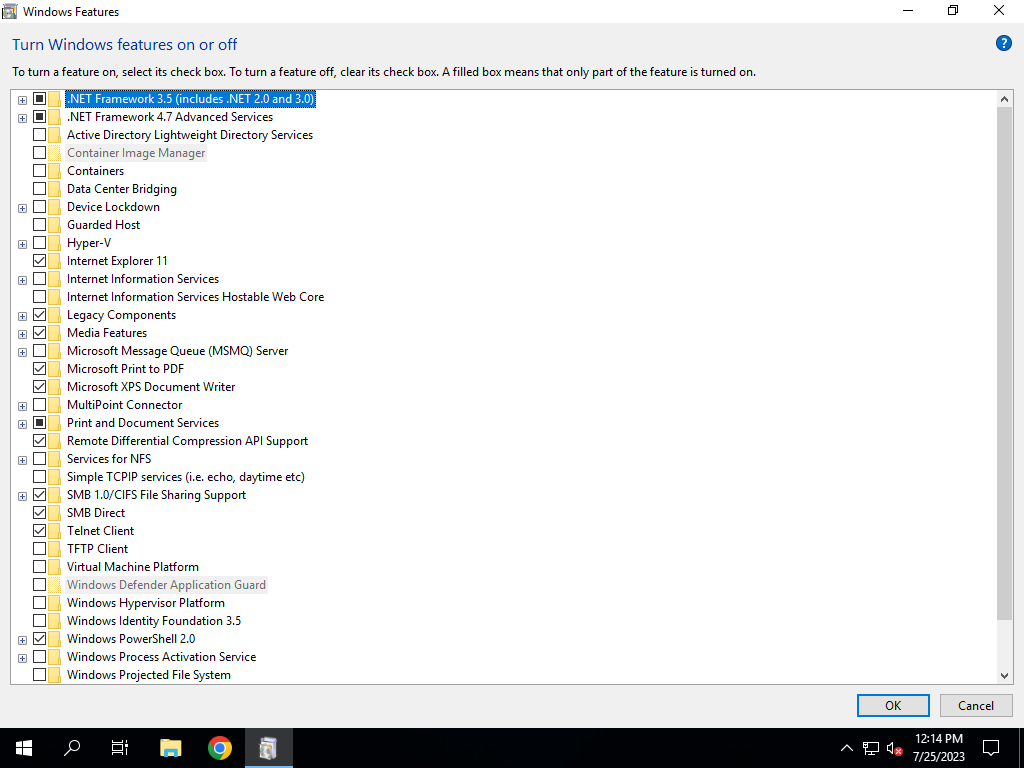
Task: Open the Windows Features help icon
Action: [1003, 44]
